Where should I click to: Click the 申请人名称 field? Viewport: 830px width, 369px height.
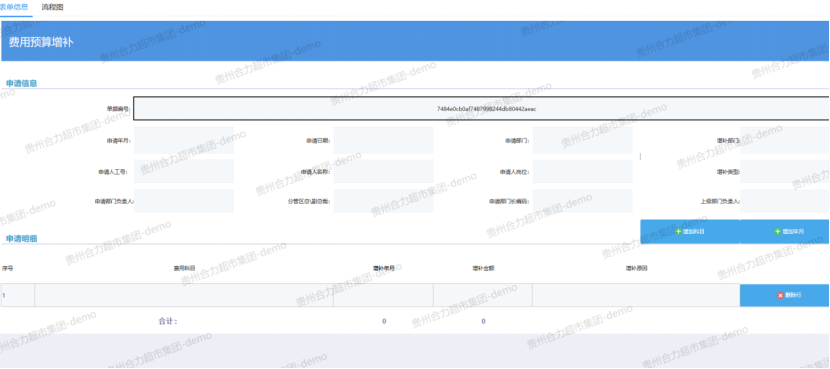tap(383, 172)
